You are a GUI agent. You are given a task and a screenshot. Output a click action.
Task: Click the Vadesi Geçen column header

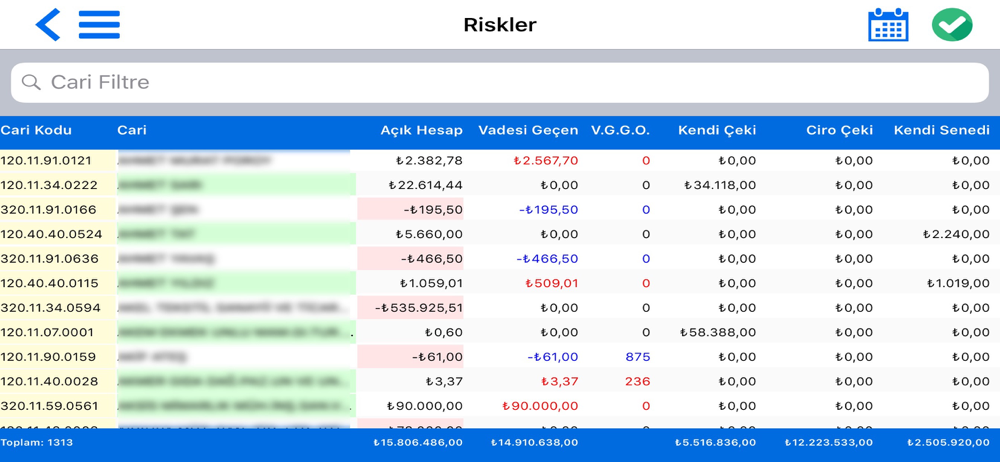[x=528, y=130]
